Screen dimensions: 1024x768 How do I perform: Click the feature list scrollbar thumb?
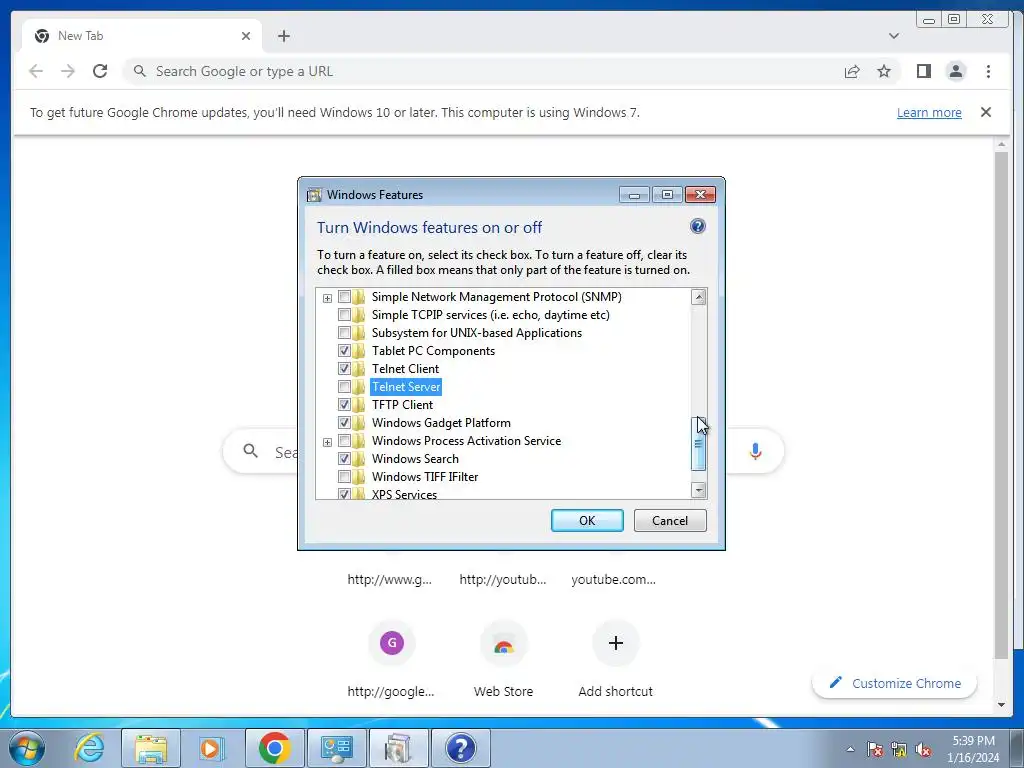click(698, 444)
